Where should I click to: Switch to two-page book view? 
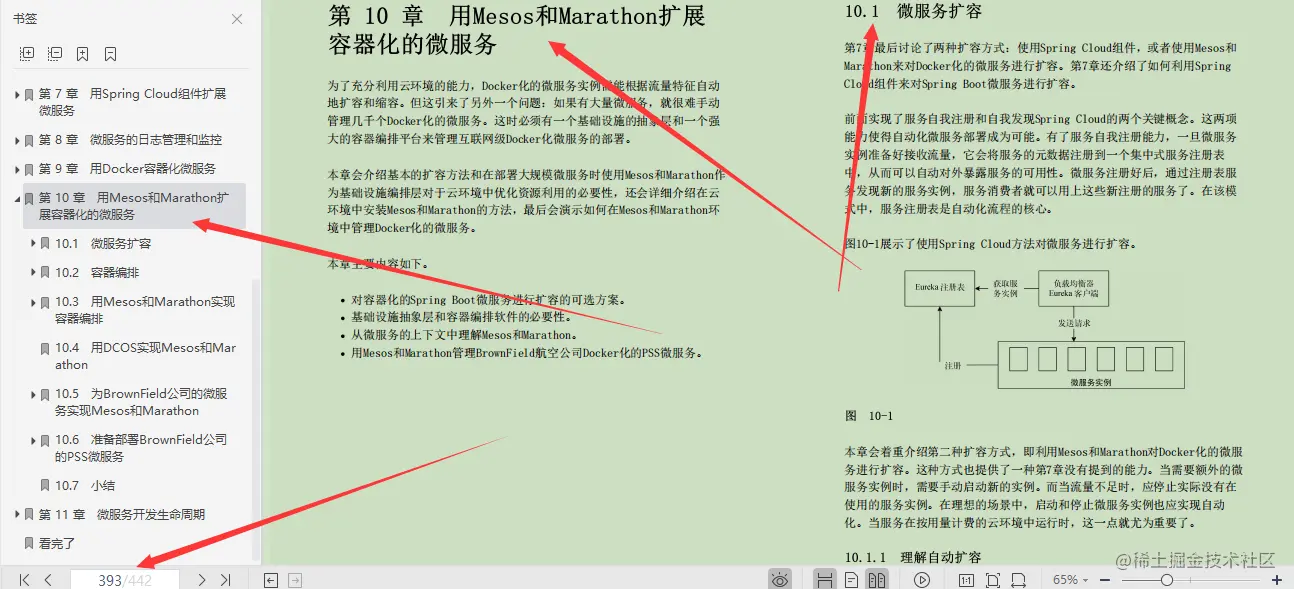[x=878, y=579]
